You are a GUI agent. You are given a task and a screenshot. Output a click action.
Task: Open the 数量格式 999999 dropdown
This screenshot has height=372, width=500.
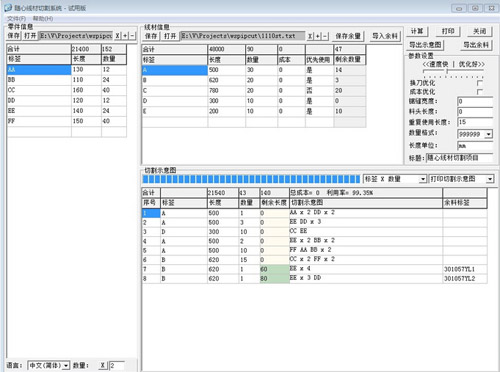(x=488, y=134)
